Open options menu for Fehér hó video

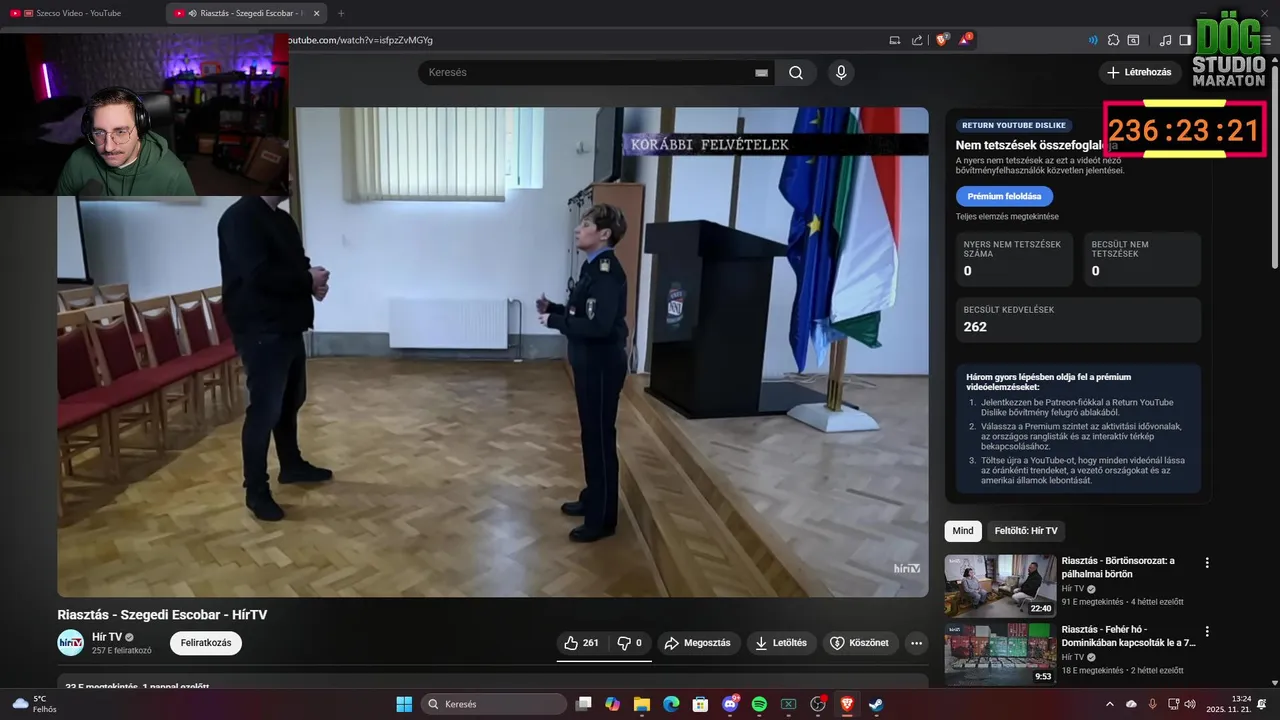(1207, 632)
